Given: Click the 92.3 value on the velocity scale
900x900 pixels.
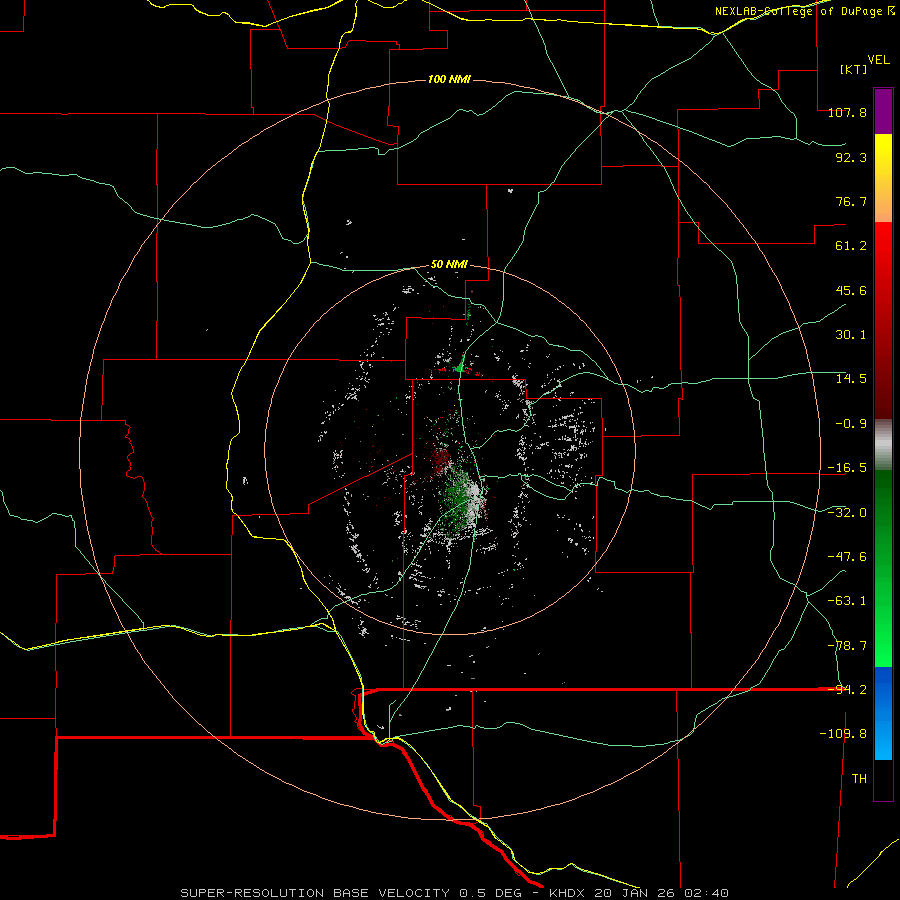Looking at the screenshot, I should click(x=851, y=157).
